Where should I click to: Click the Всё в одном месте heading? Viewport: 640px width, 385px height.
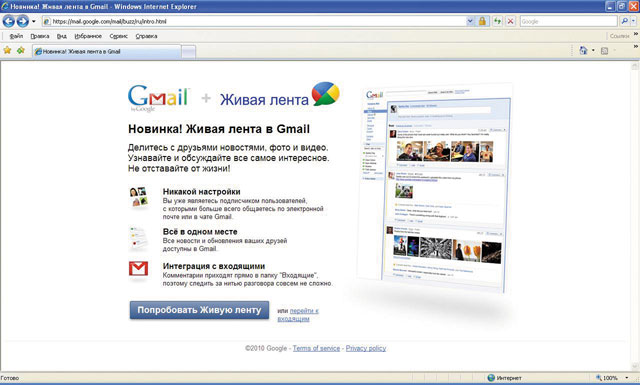tap(200, 231)
